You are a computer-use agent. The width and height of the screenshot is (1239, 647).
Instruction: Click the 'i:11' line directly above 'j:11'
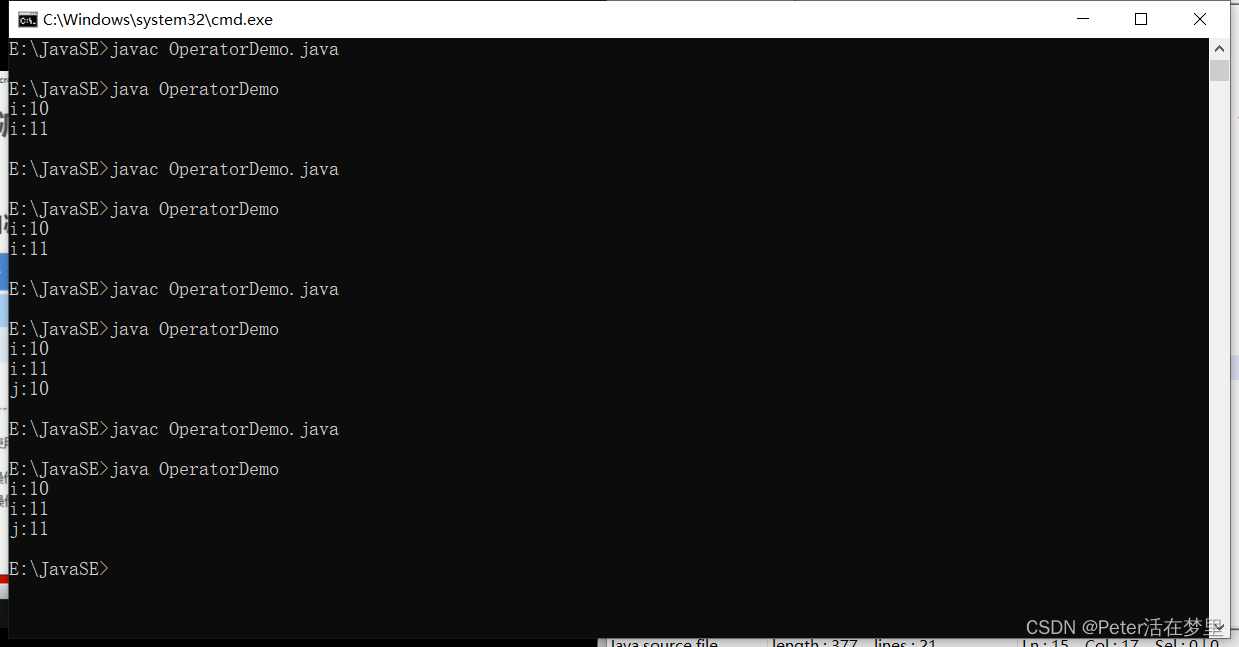(x=29, y=509)
